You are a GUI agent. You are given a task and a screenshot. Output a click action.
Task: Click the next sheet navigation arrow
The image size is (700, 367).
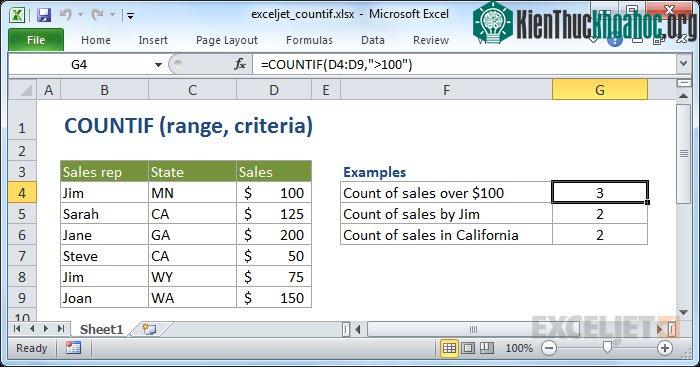coord(46,329)
